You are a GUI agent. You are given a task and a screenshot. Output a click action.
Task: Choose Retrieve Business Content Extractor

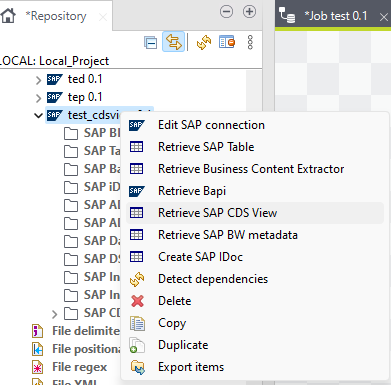tap(255, 169)
